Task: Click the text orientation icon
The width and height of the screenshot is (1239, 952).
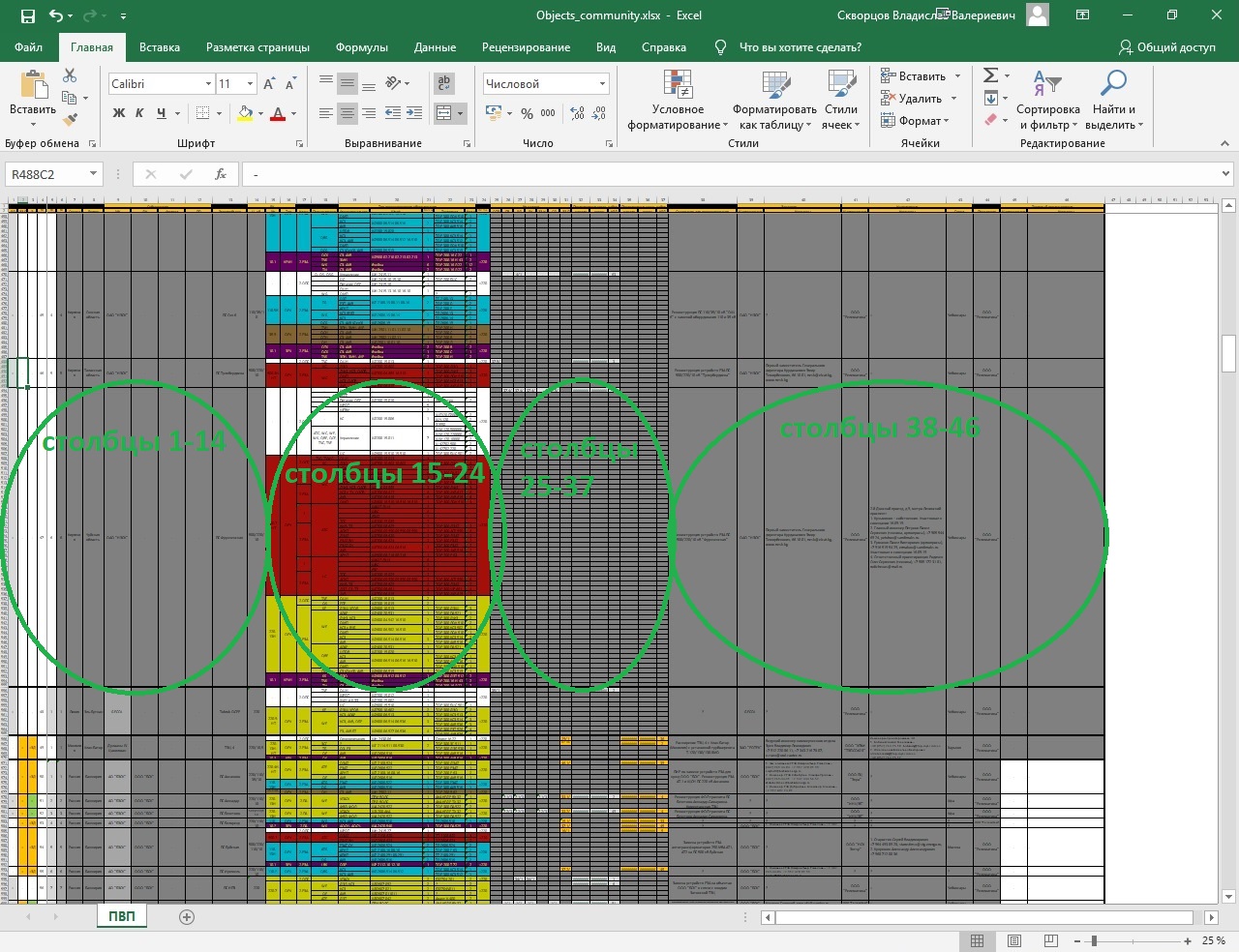Action: pos(393,83)
